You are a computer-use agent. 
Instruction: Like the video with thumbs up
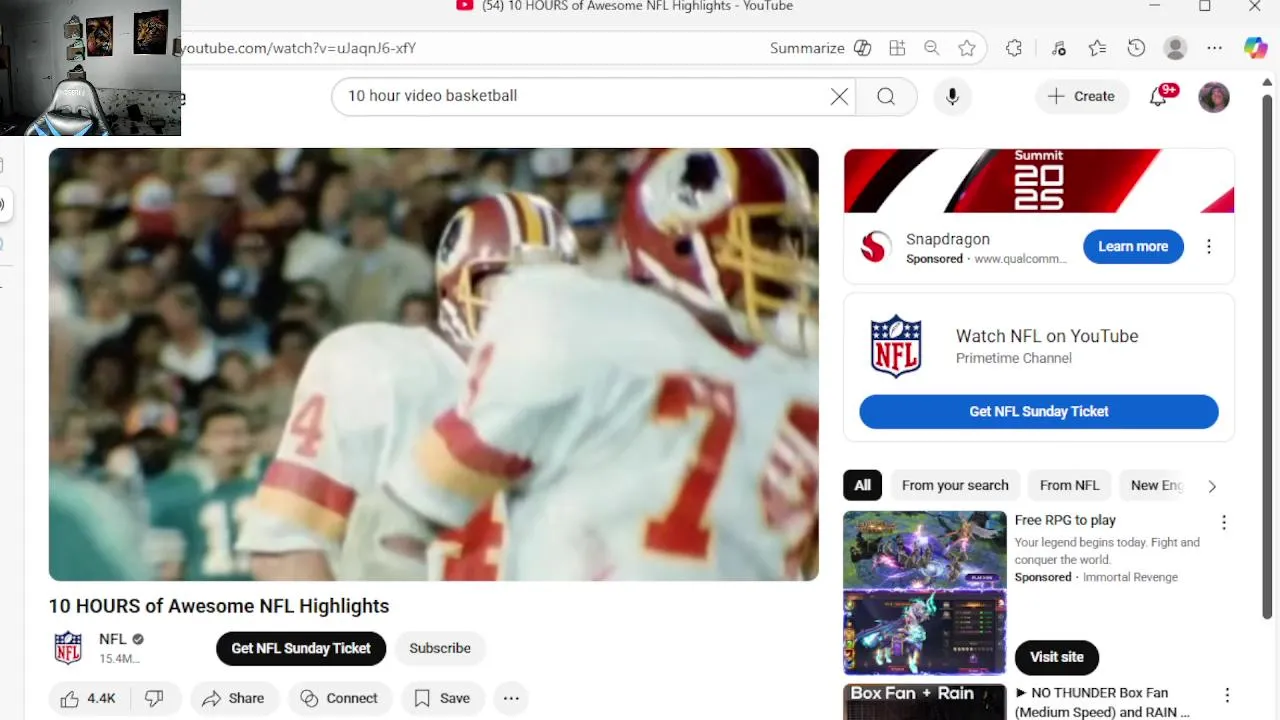[x=88, y=698]
